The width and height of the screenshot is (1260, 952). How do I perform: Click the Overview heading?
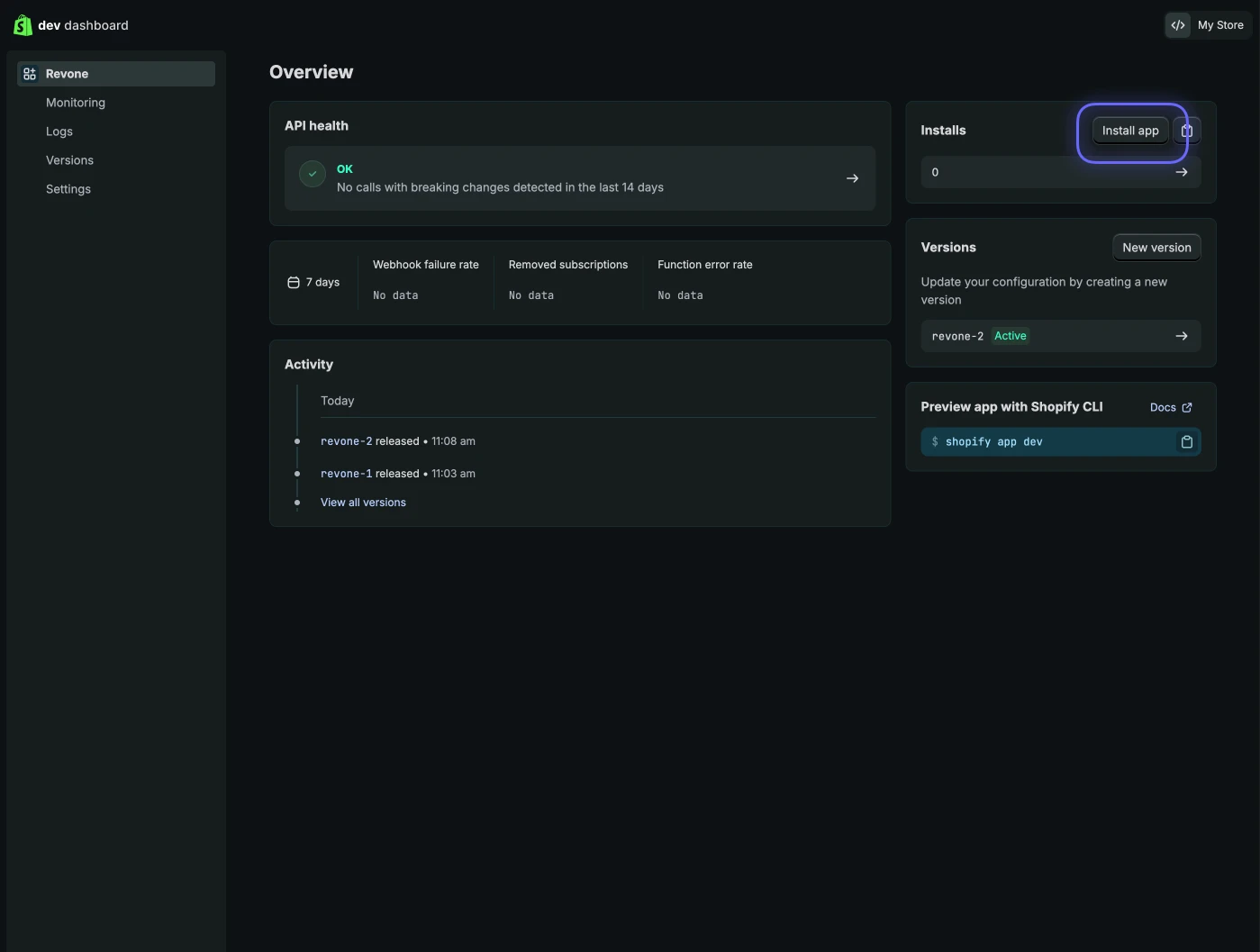click(312, 72)
